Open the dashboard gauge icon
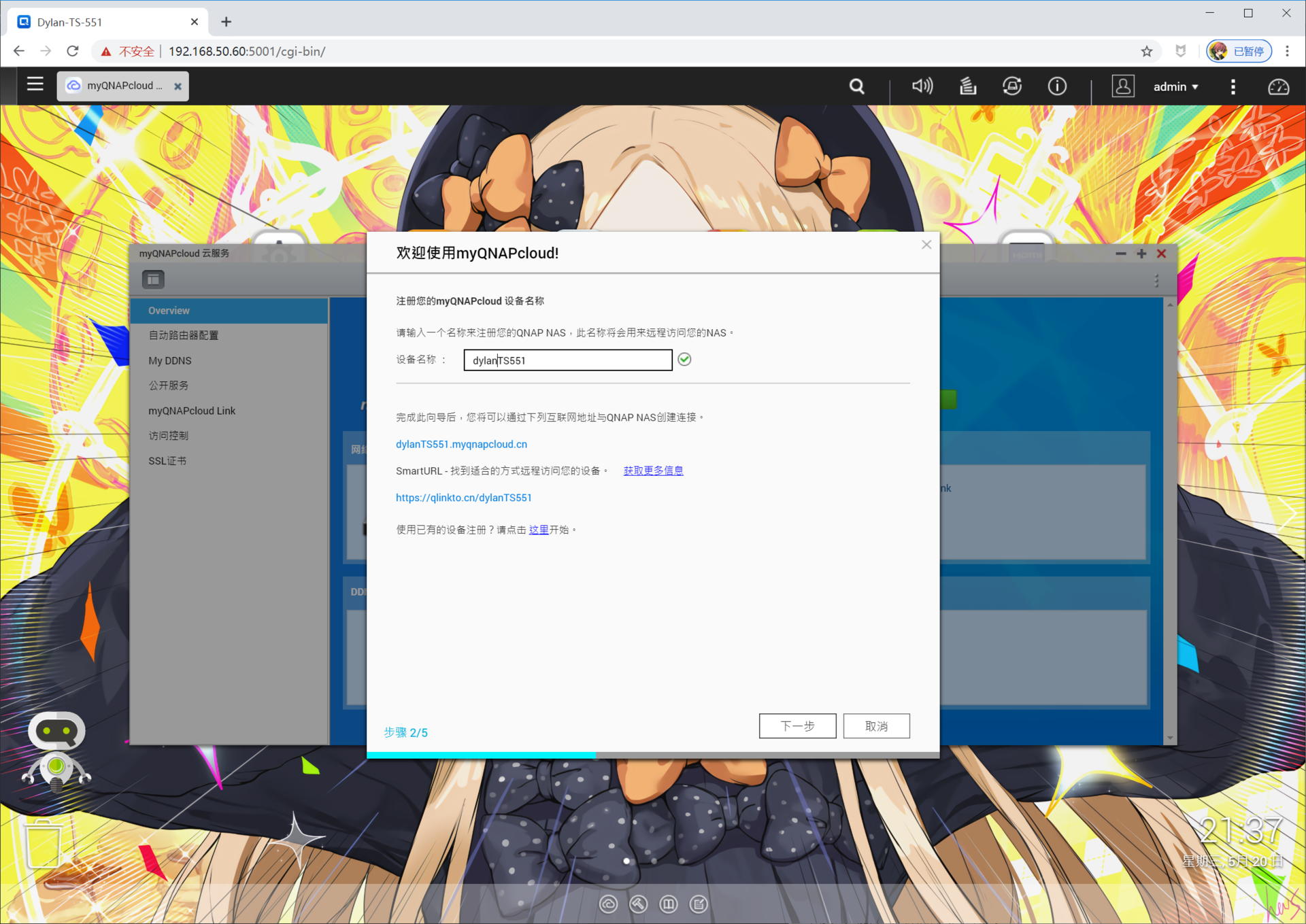This screenshot has width=1306, height=924. [1278, 86]
